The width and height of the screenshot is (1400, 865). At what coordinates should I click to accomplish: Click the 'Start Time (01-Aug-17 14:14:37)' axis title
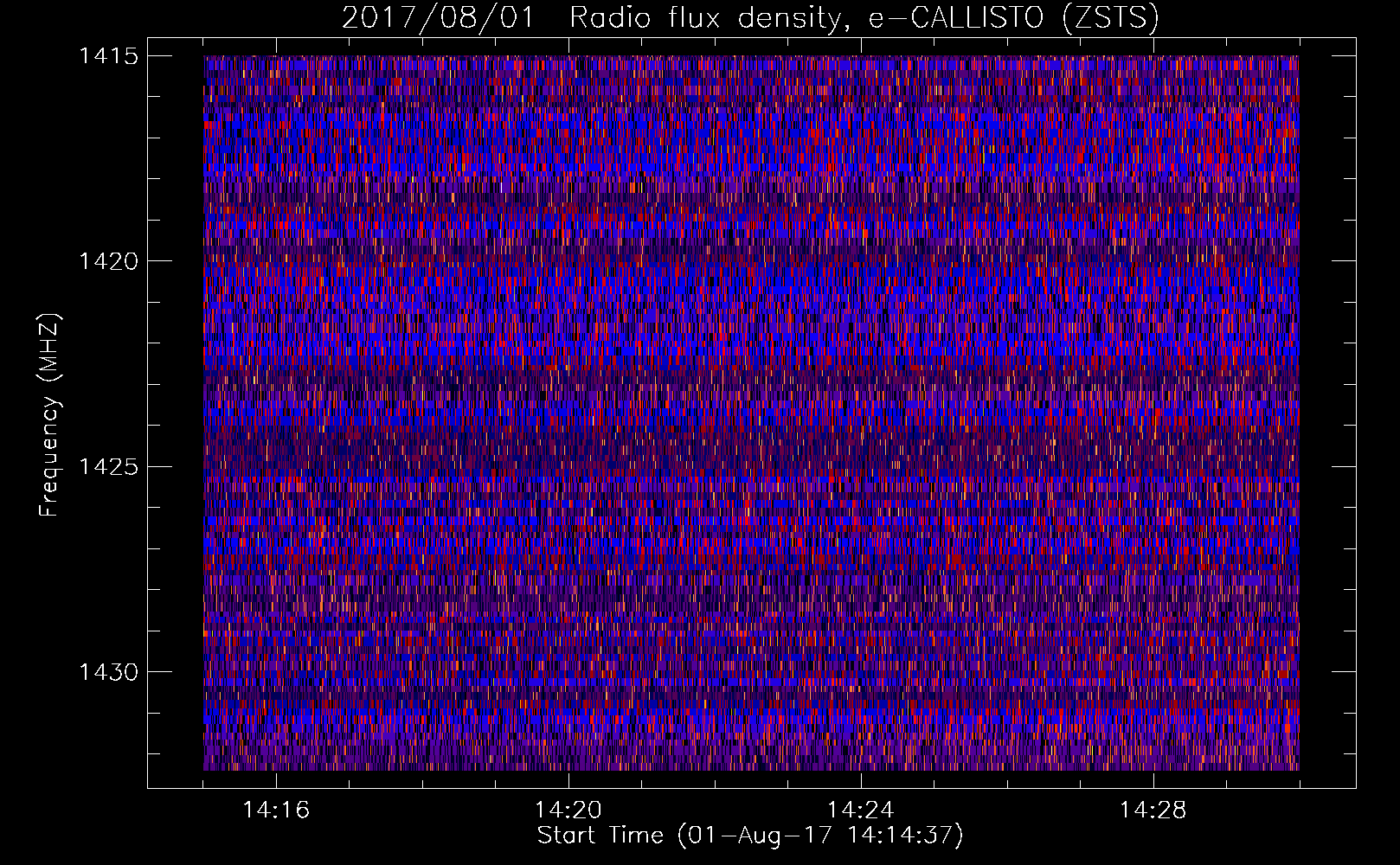pos(750,836)
